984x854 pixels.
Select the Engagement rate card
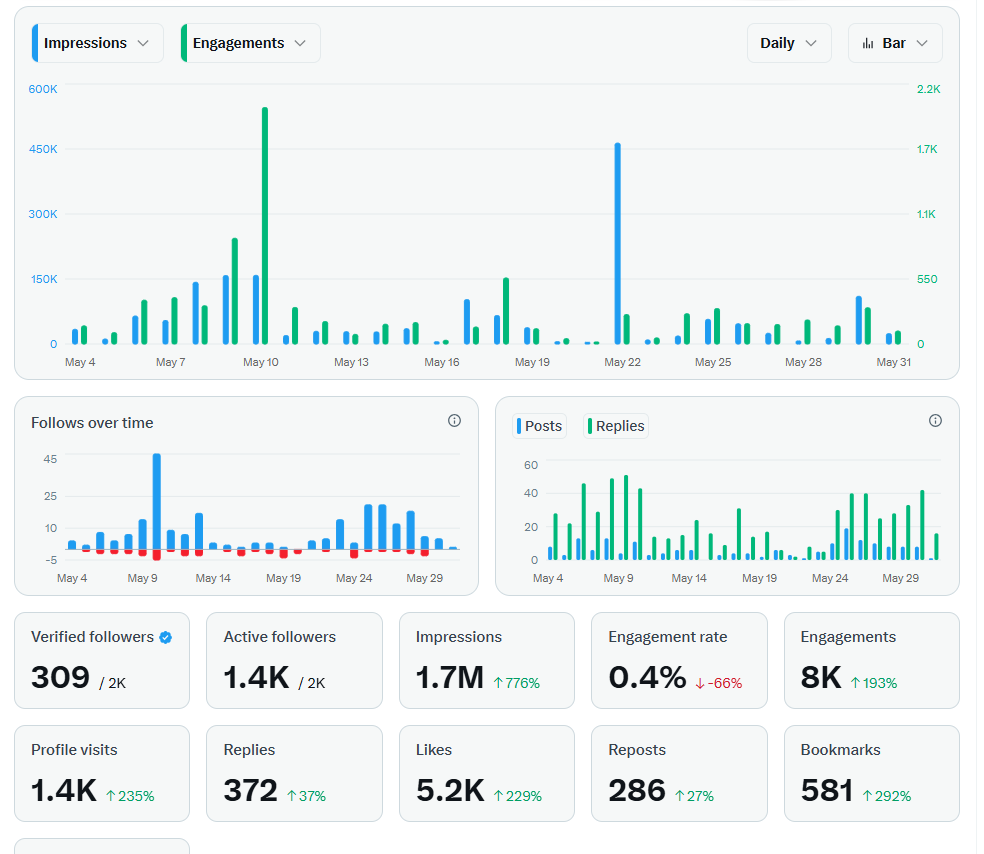(x=679, y=661)
